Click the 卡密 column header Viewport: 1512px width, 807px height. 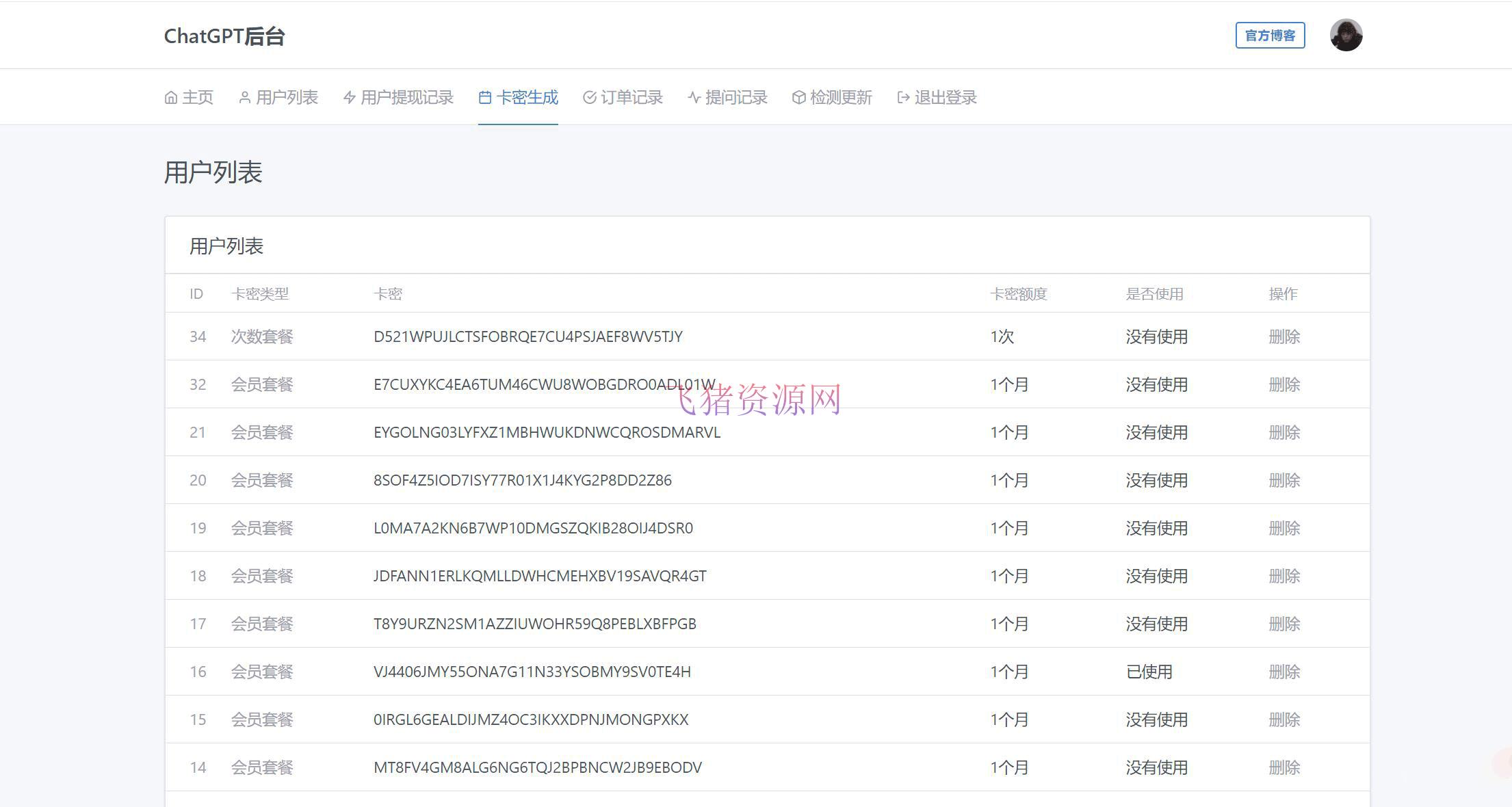388,294
